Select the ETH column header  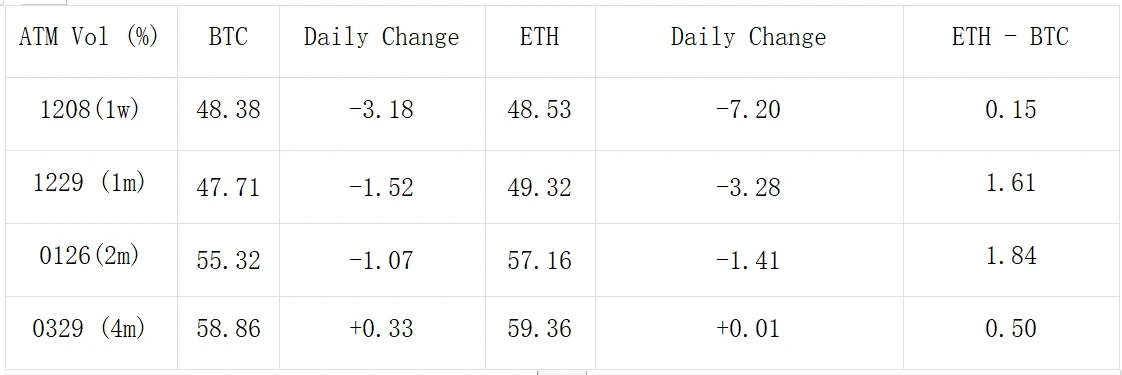tap(540, 37)
